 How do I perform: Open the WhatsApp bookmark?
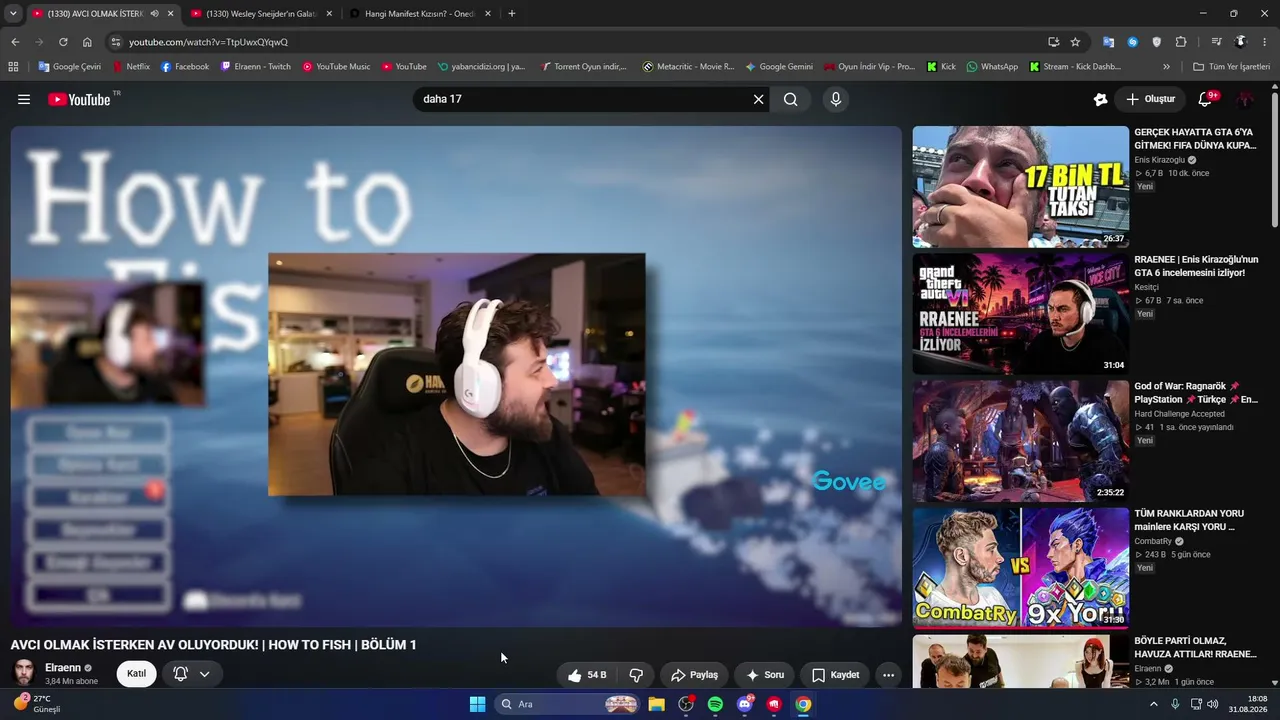[992, 67]
